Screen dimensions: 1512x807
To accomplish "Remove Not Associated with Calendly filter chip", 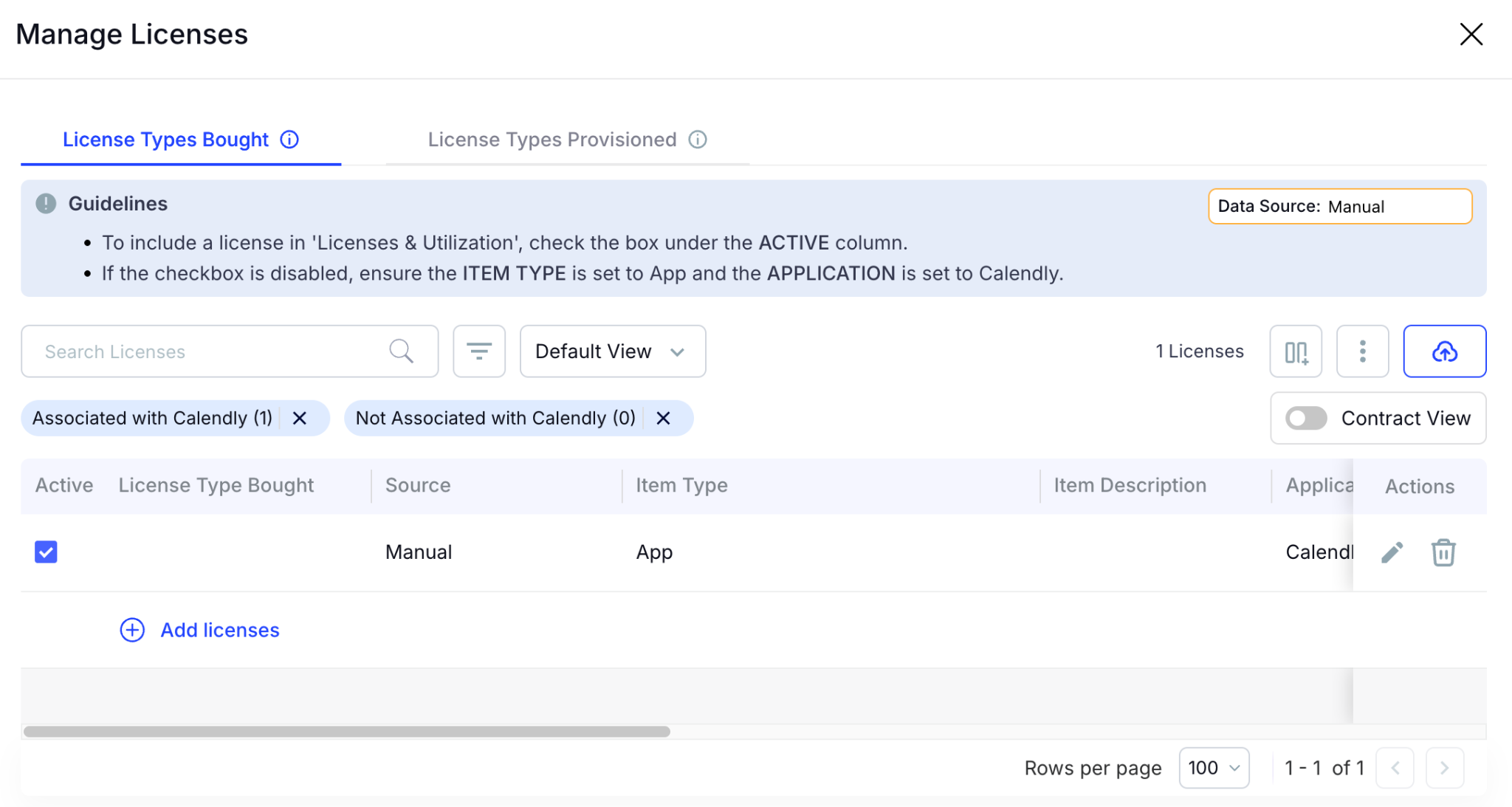I will 663,419.
